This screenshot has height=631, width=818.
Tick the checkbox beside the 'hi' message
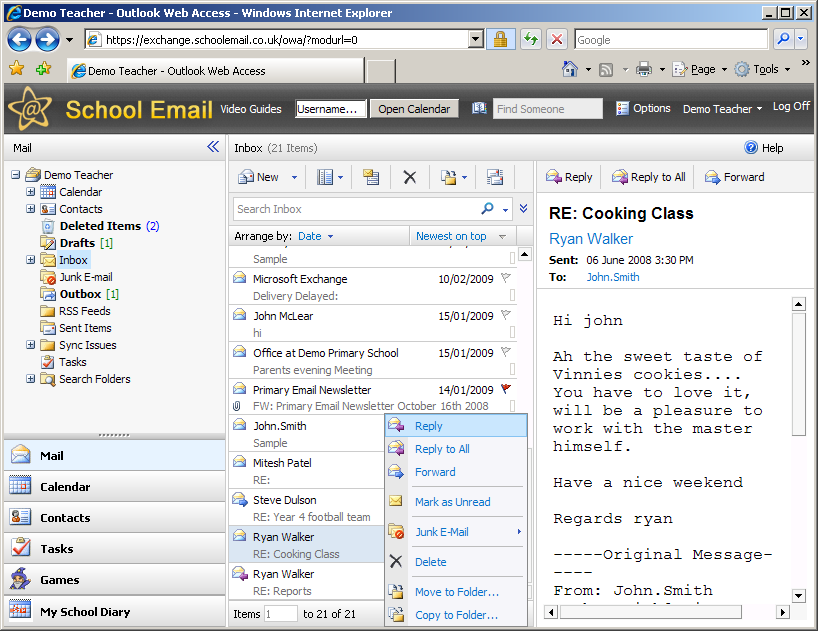click(x=512, y=332)
